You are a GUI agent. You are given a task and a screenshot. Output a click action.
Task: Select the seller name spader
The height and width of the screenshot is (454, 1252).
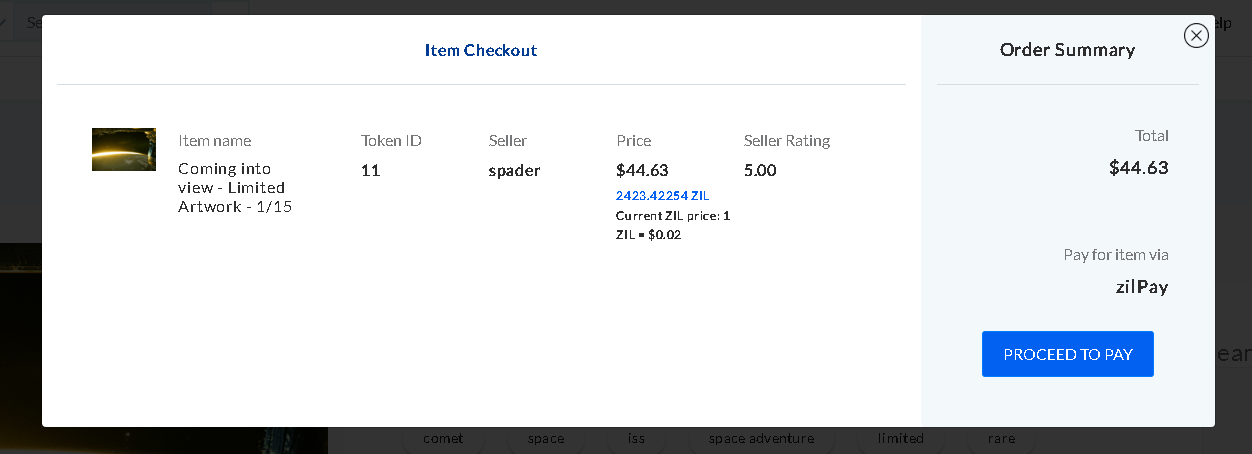click(514, 170)
